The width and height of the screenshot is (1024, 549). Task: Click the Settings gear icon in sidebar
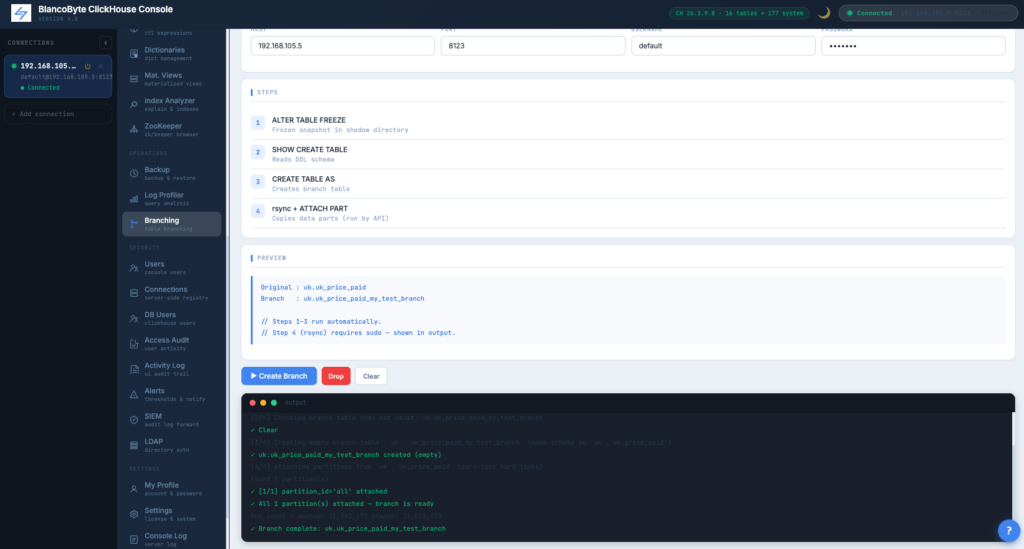click(134, 514)
